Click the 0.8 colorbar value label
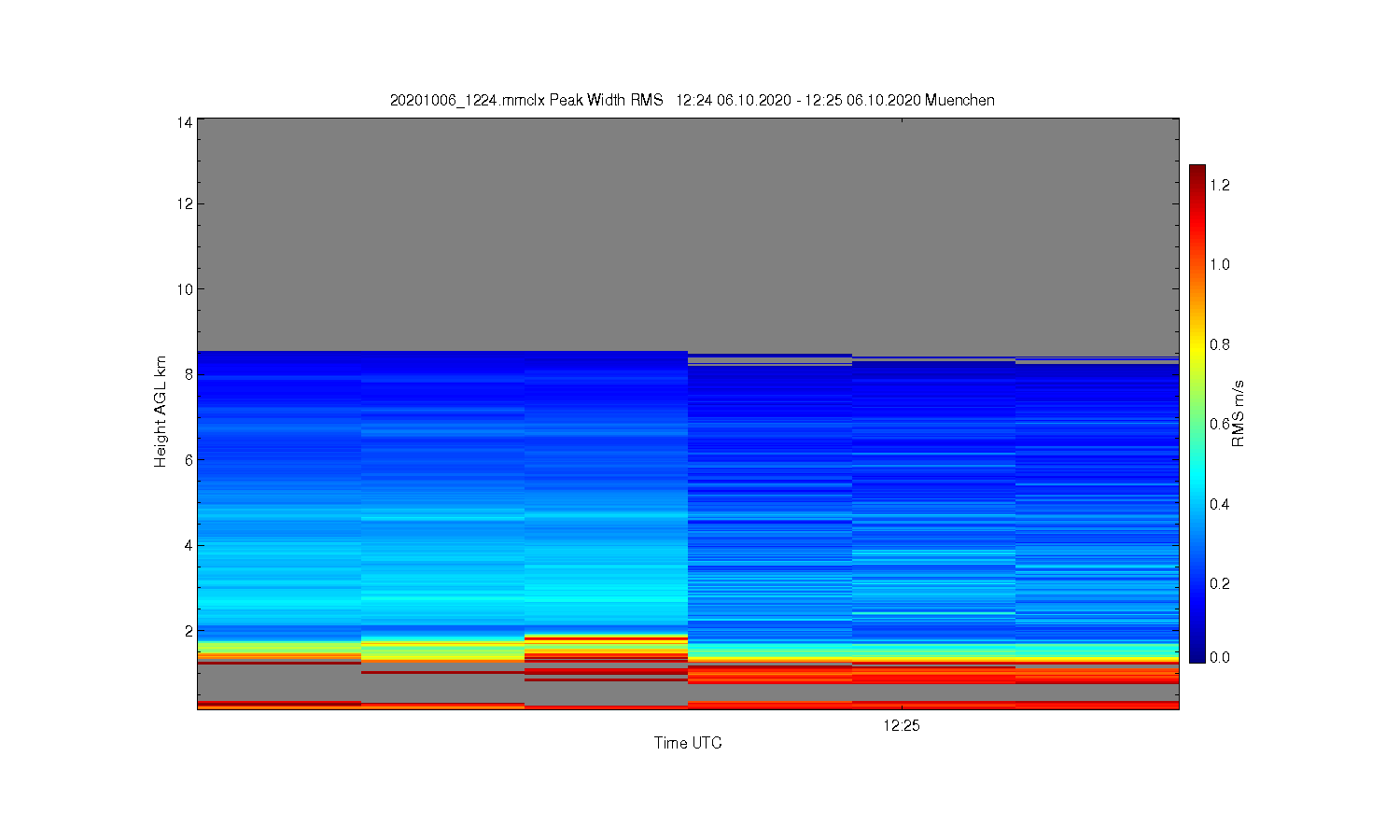This screenshot has height=840, width=1400. pos(1220,344)
